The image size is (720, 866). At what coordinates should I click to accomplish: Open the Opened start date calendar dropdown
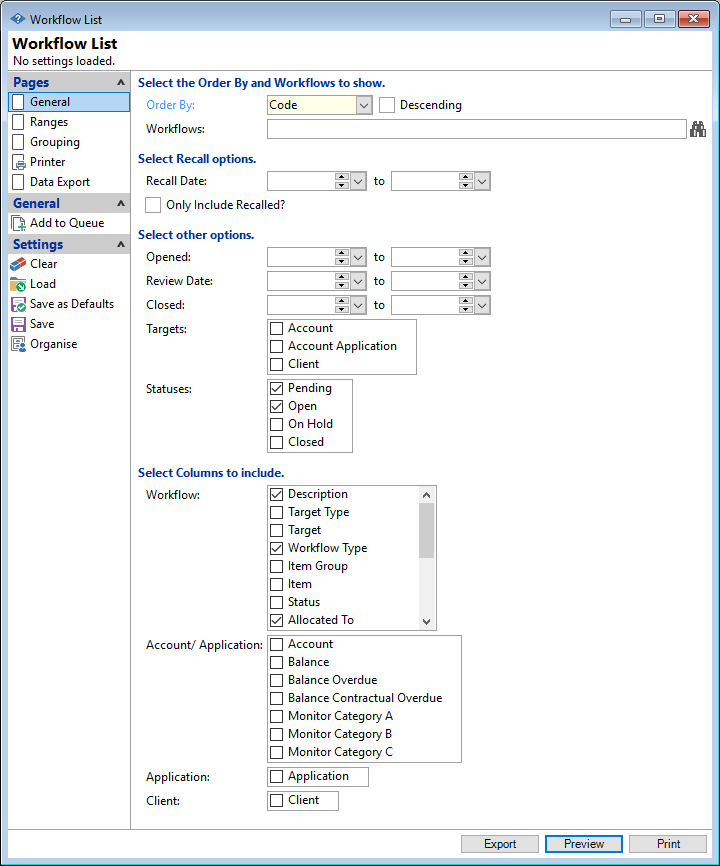coord(359,257)
